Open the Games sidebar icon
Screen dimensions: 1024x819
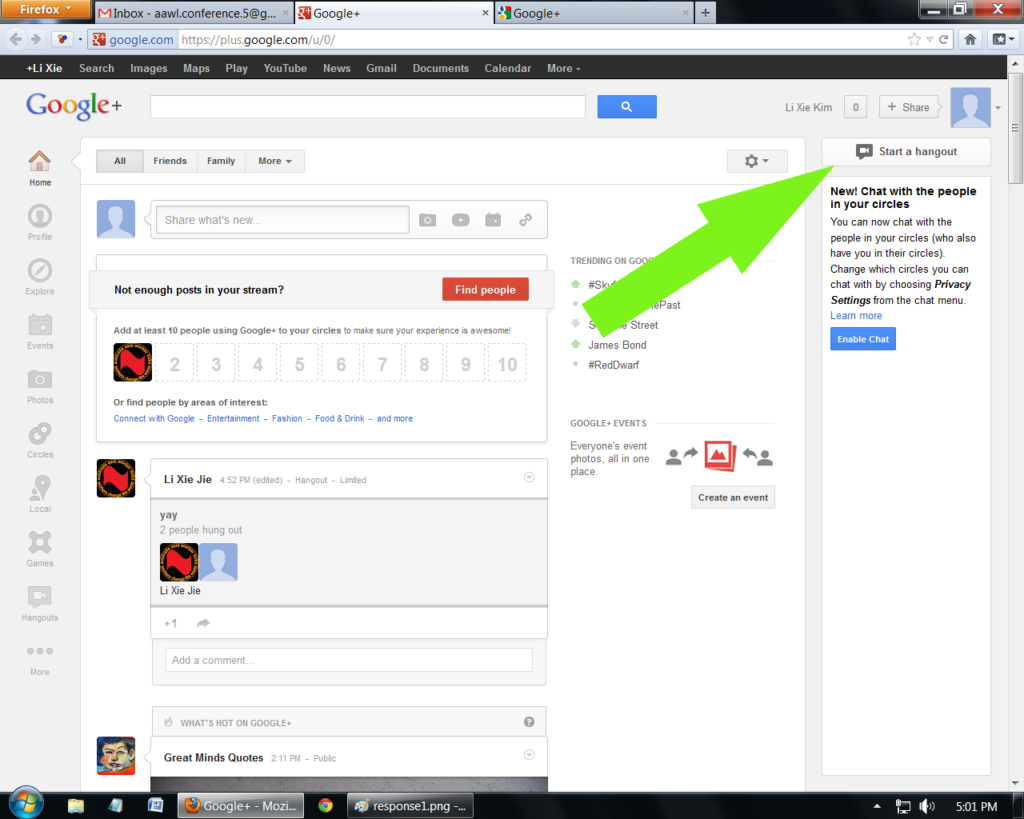pos(40,542)
